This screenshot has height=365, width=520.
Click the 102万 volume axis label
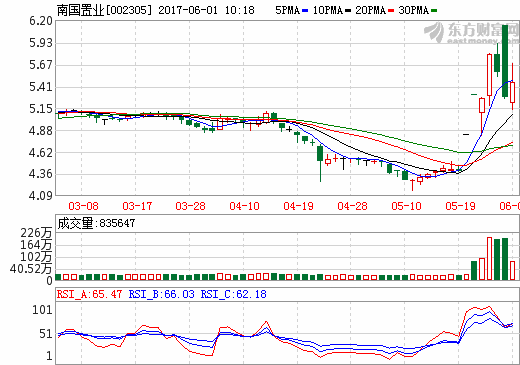[x=36, y=257]
